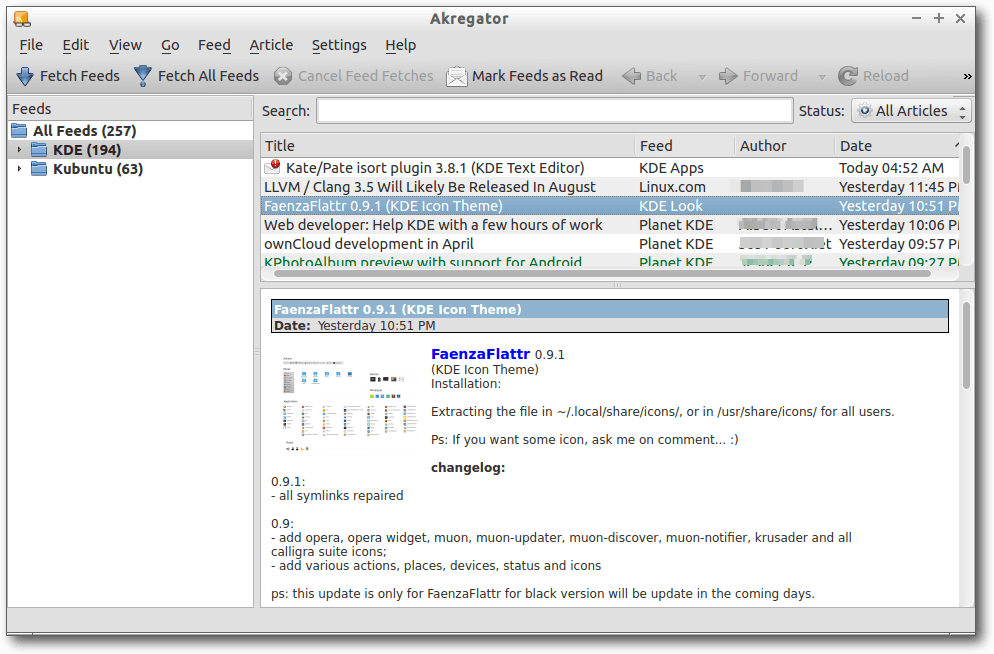This screenshot has height=654, width=994.
Task: Expand the Kubuntu feed folder
Action: pyautogui.click(x=19, y=169)
